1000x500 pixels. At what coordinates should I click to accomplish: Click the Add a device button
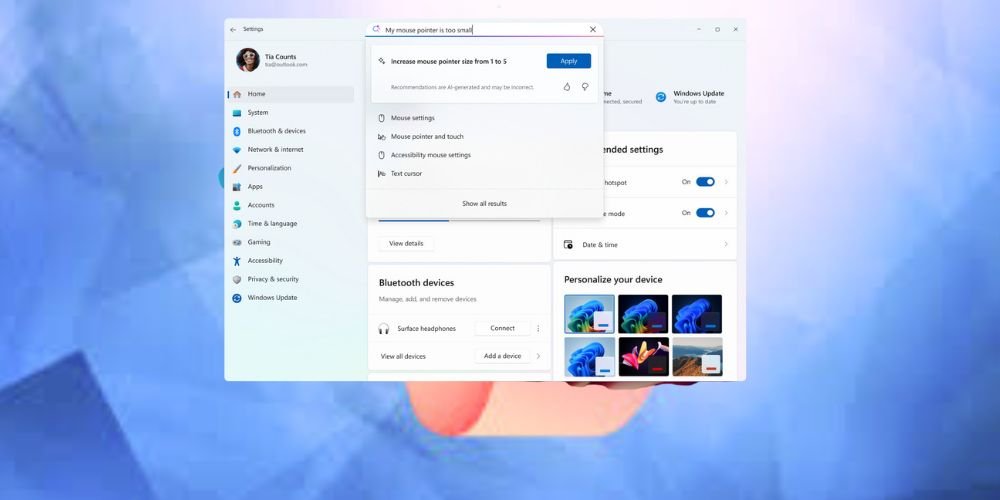click(503, 356)
